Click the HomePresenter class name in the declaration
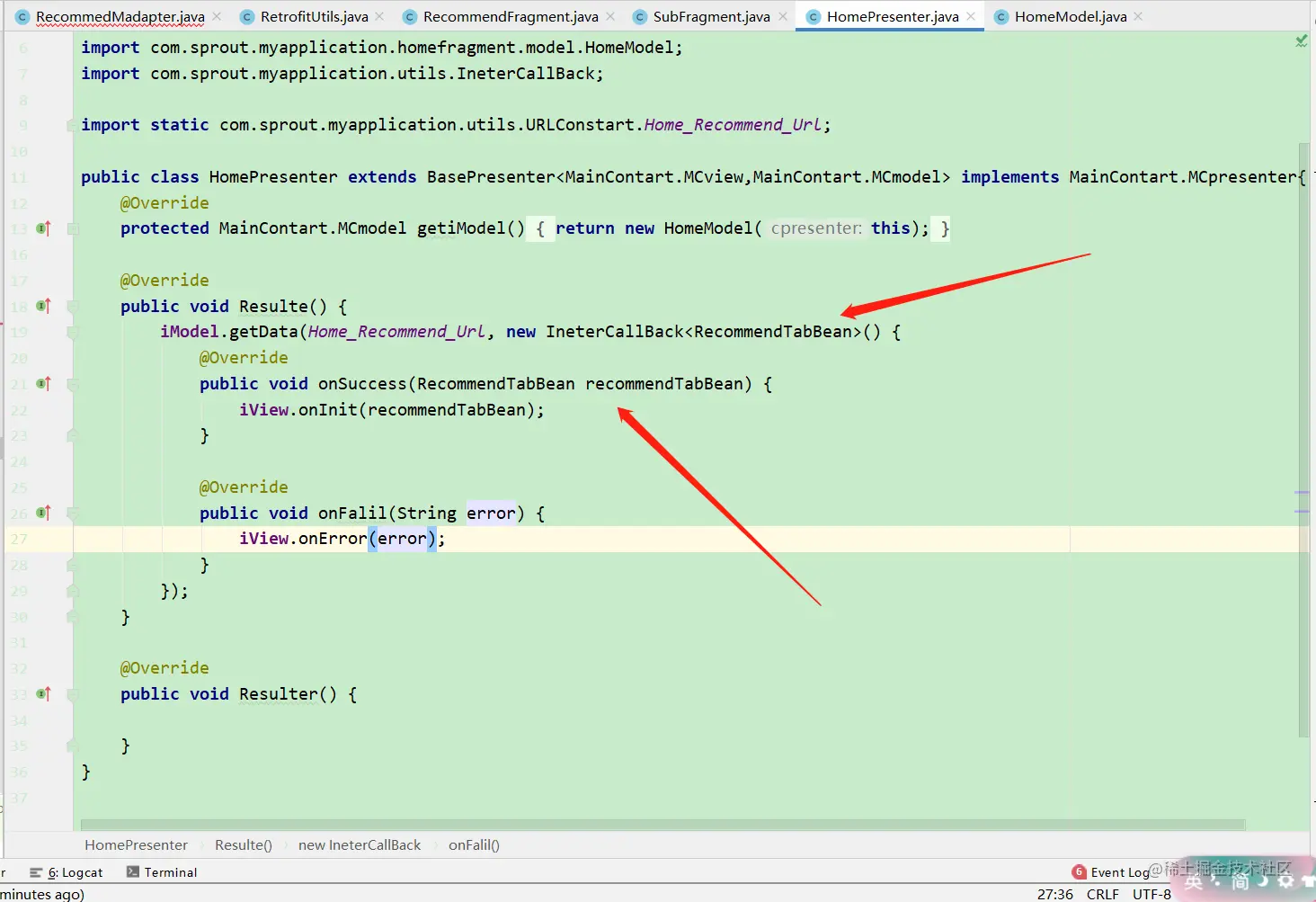 pos(273,177)
